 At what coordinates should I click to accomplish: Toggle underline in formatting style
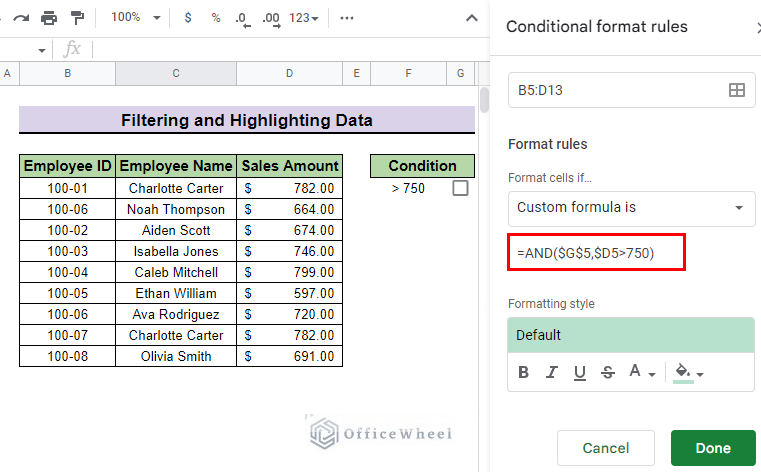coord(579,373)
